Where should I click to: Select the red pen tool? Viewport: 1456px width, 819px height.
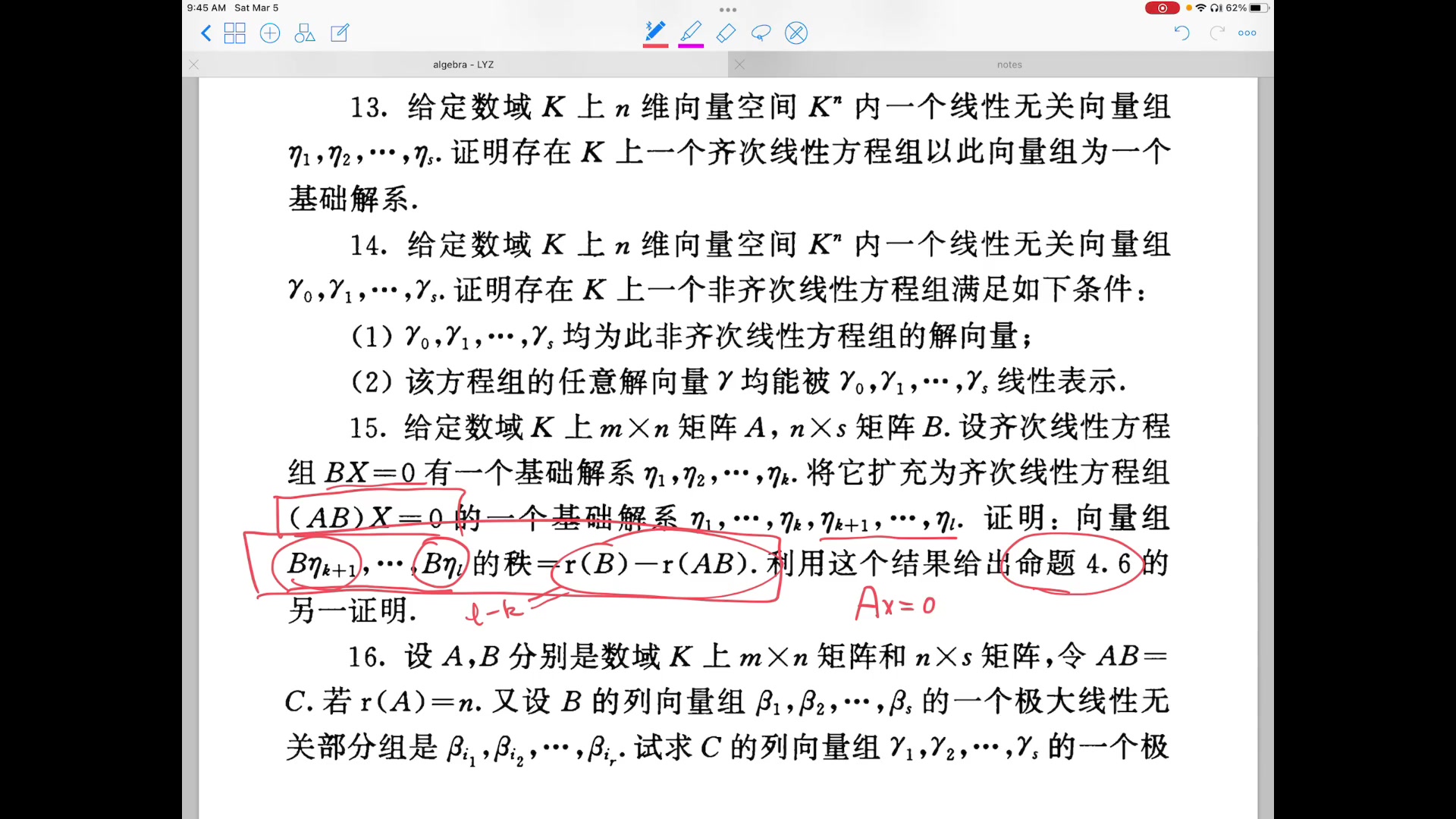coord(655,32)
